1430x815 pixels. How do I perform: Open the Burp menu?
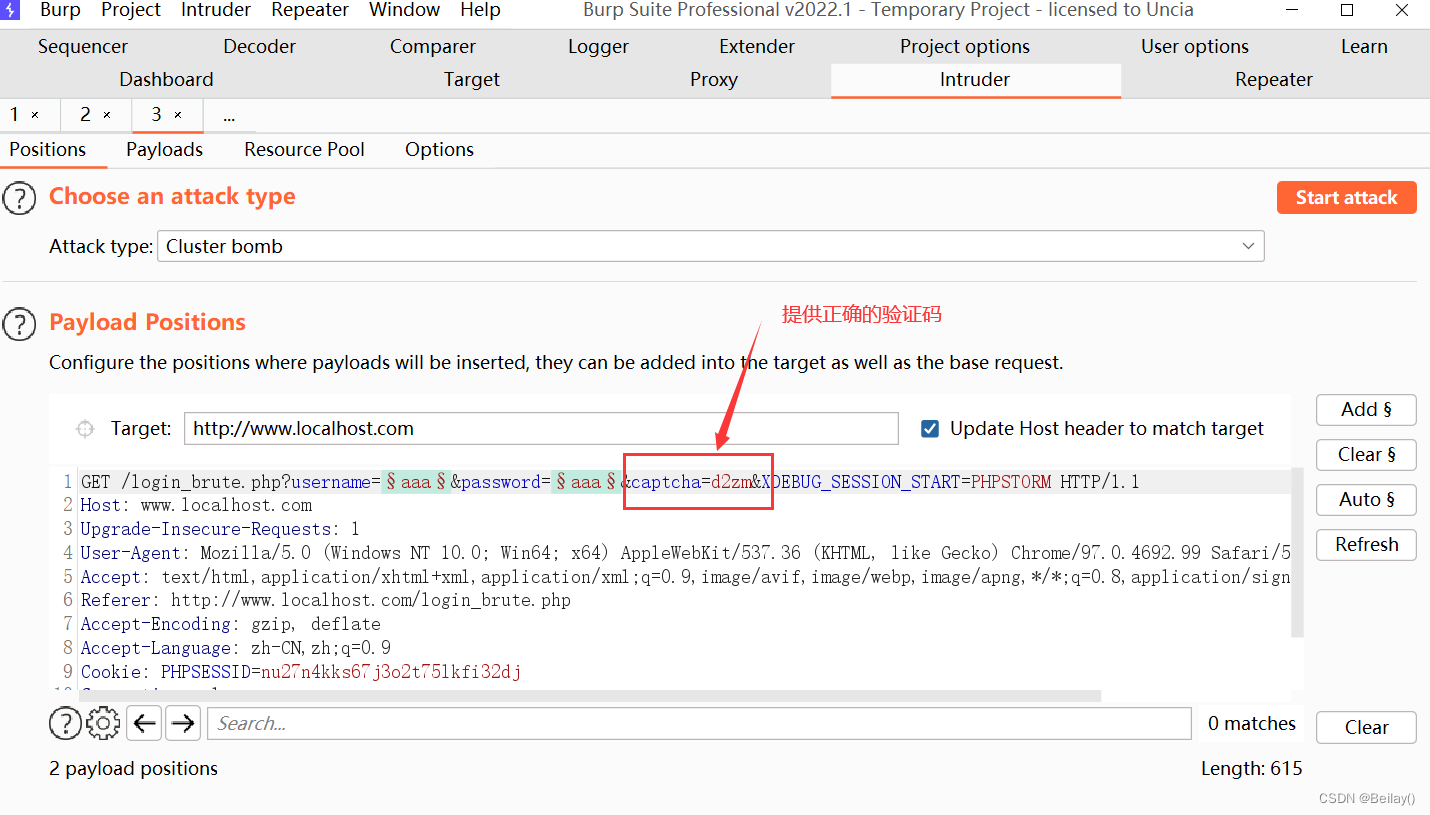coord(60,10)
